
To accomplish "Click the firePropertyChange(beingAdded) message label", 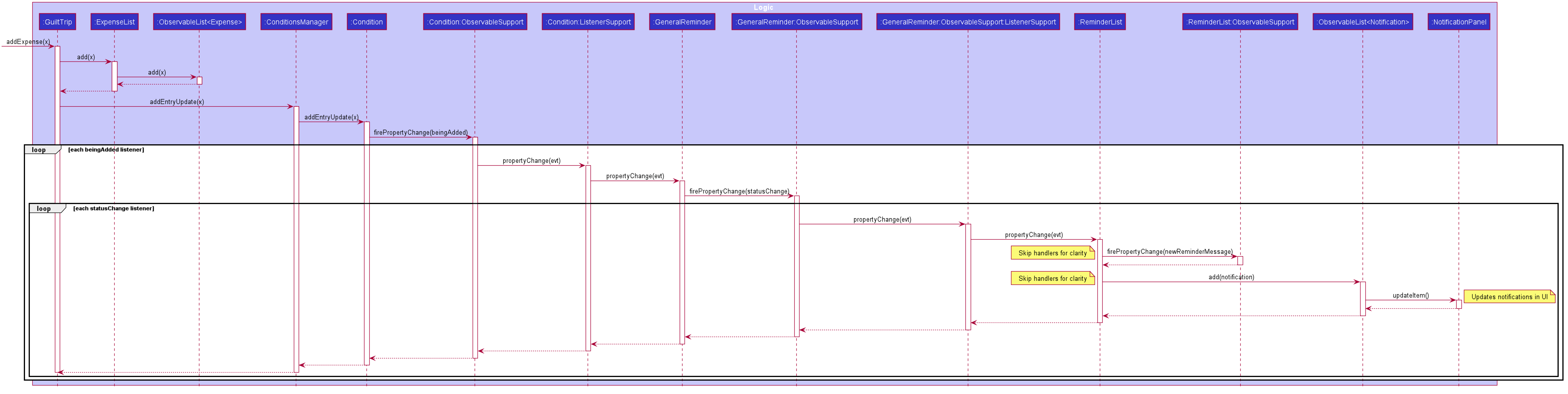I will [421, 133].
